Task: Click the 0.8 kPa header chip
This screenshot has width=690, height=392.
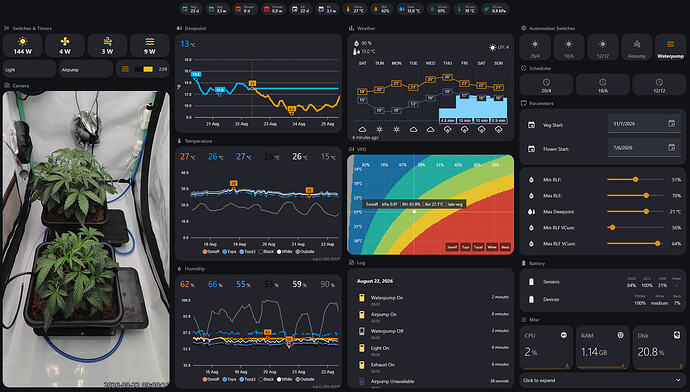Action: pos(495,9)
